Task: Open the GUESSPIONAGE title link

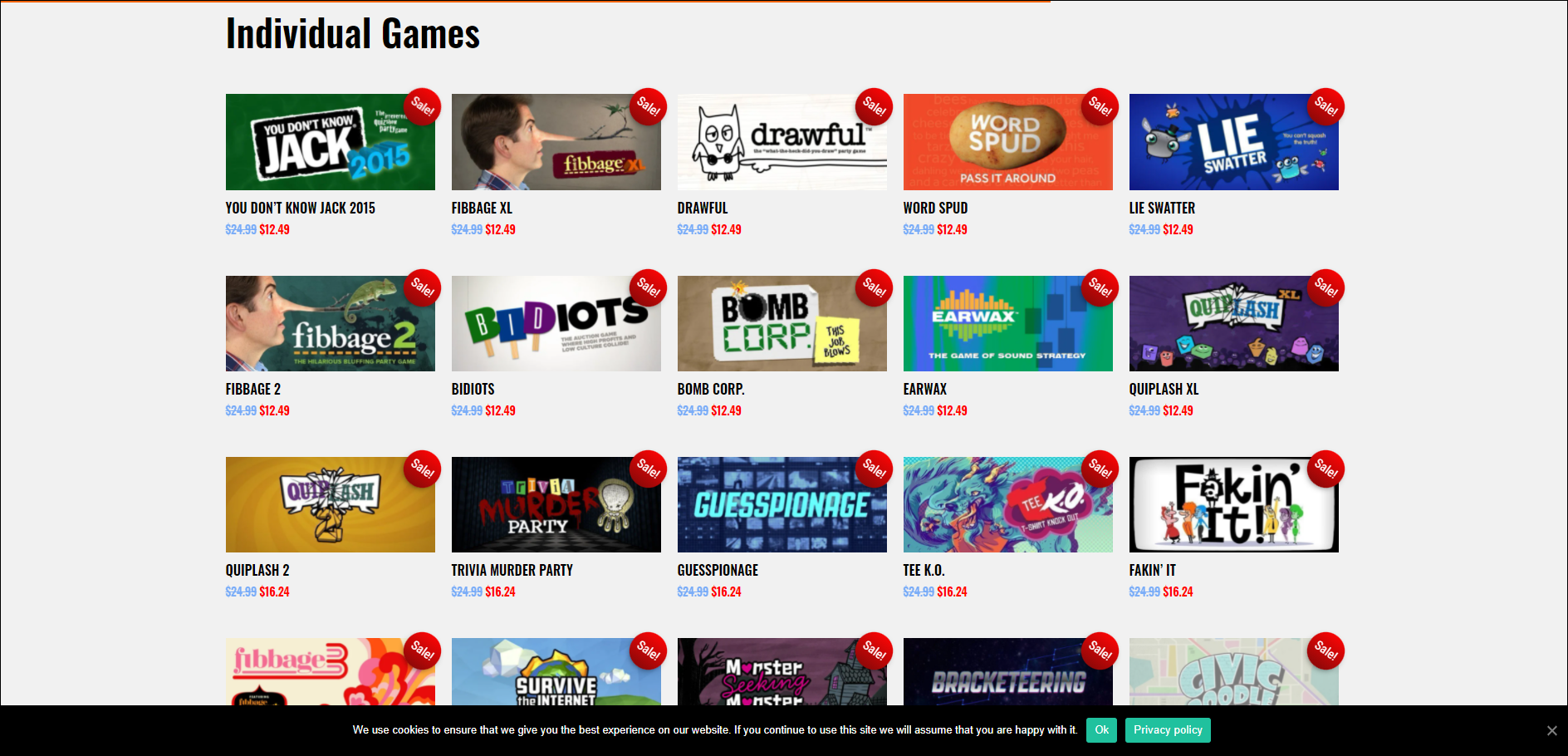Action: tap(718, 570)
